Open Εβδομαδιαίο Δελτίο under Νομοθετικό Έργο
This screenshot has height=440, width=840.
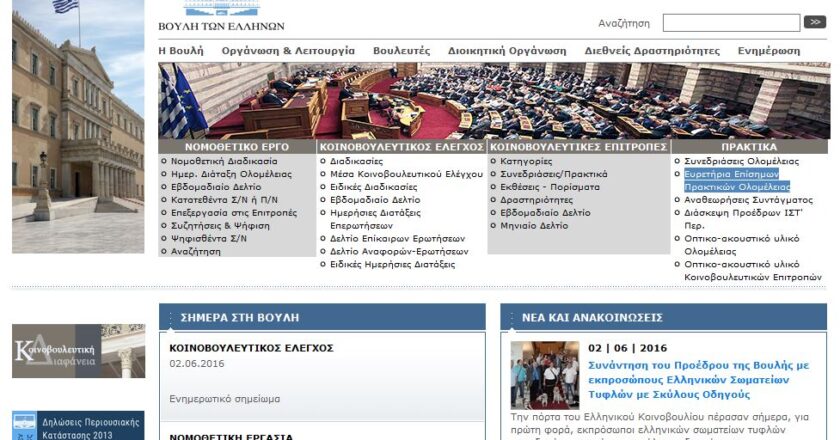pos(216,187)
